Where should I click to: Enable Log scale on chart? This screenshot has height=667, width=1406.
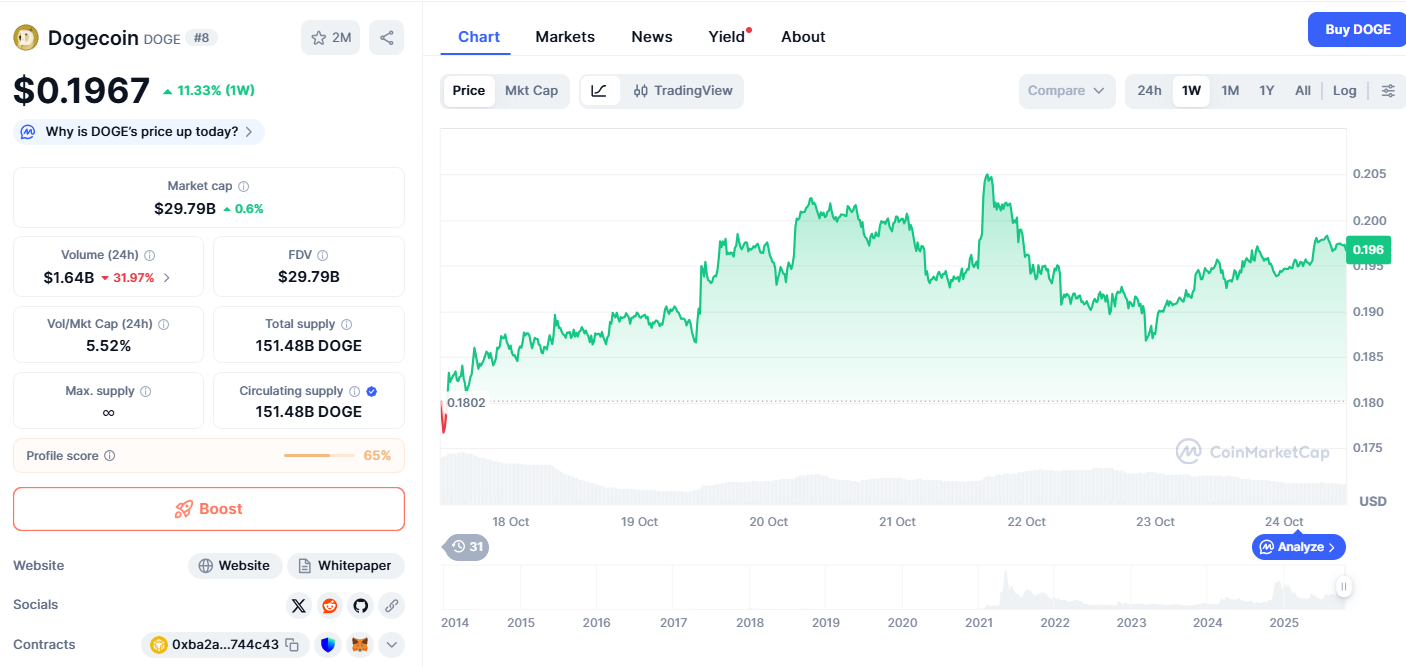coord(1344,91)
